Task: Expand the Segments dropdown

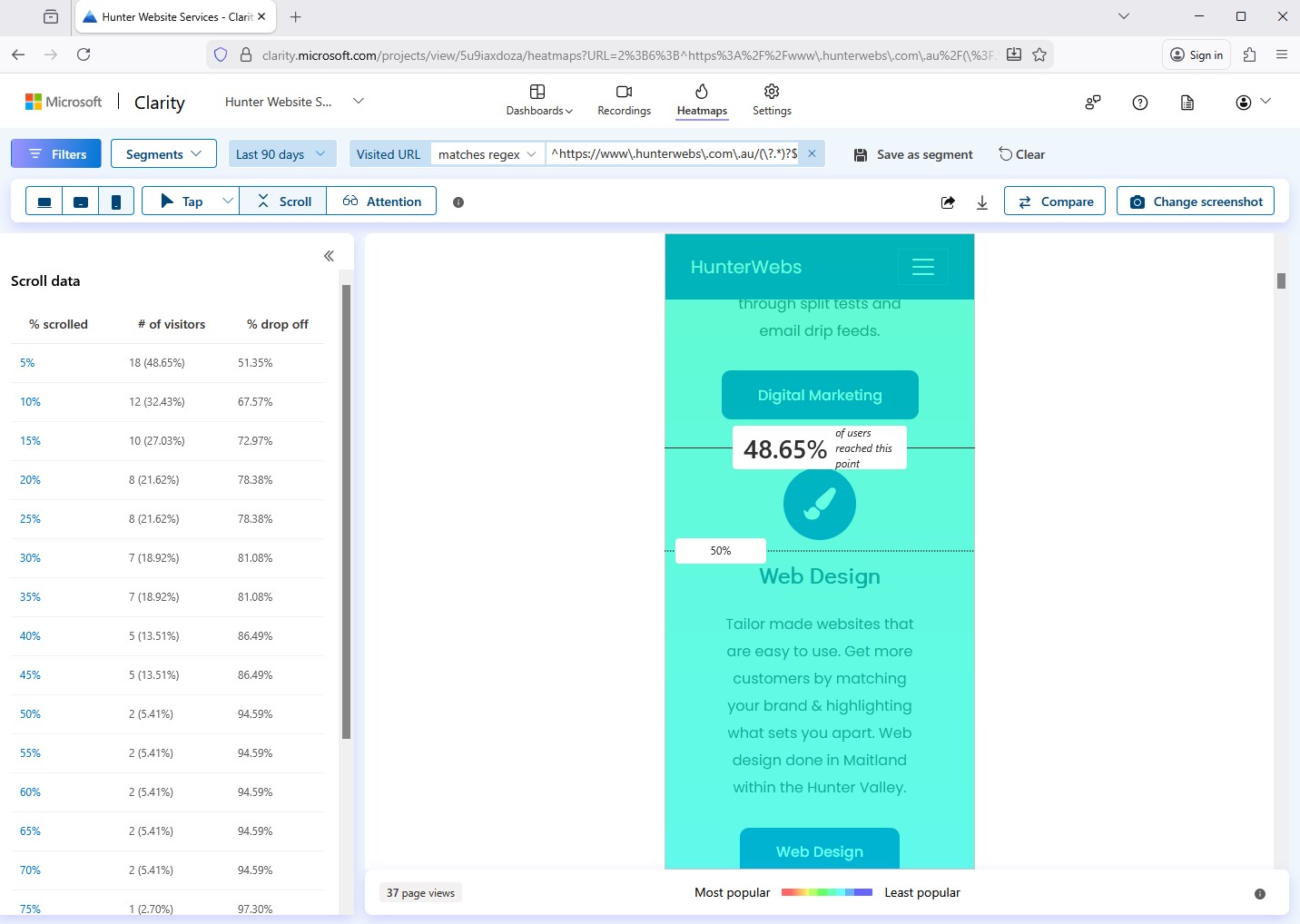Action: [x=163, y=154]
